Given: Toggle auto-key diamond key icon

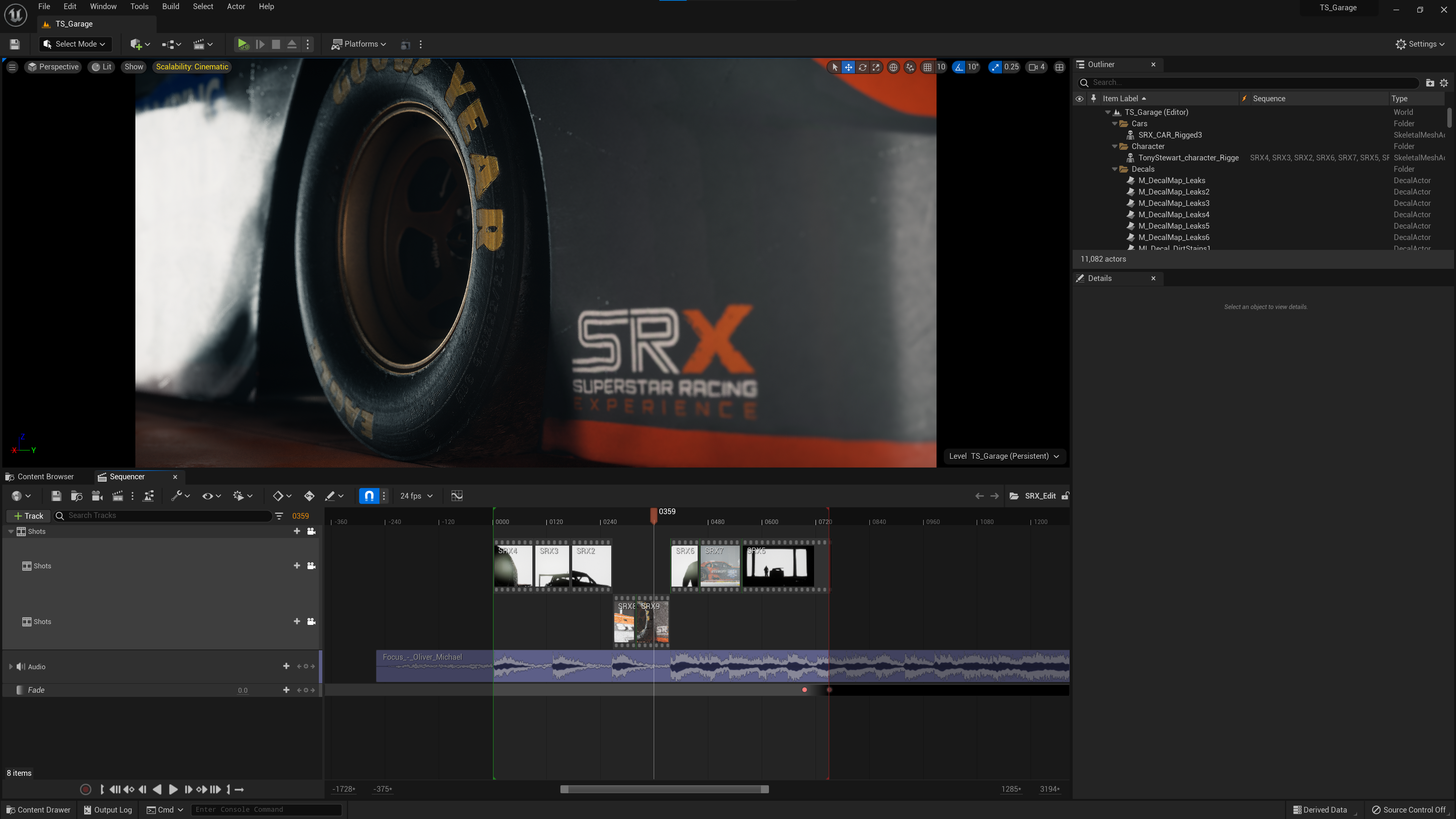Looking at the screenshot, I should (x=309, y=496).
